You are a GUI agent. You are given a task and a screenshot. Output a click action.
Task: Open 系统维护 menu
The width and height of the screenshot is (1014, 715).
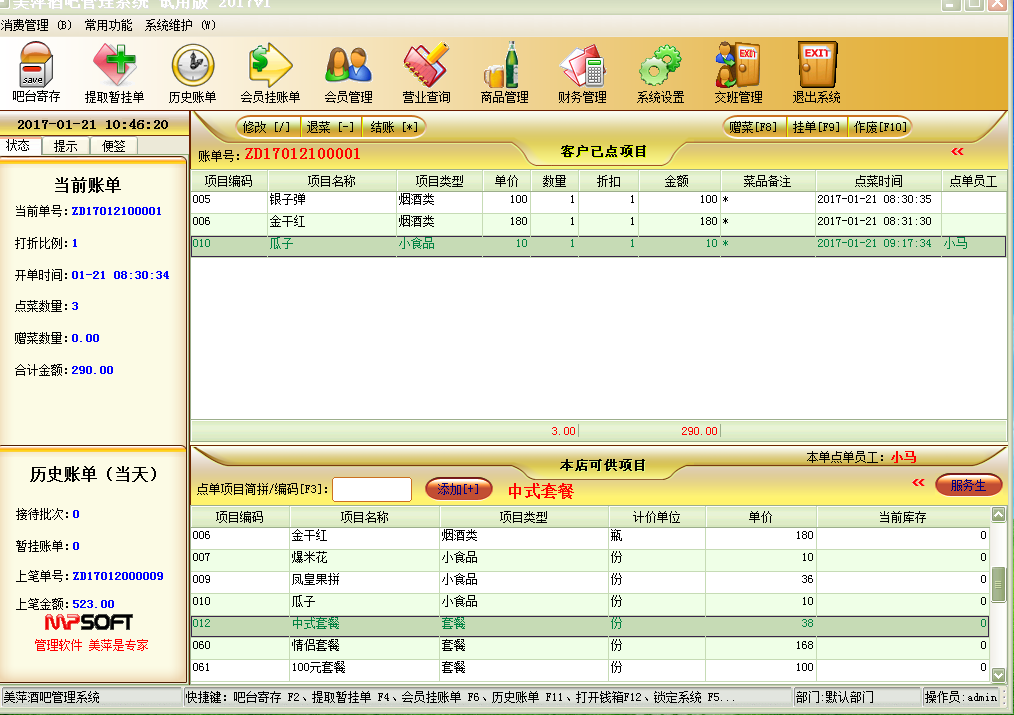click(x=180, y=25)
